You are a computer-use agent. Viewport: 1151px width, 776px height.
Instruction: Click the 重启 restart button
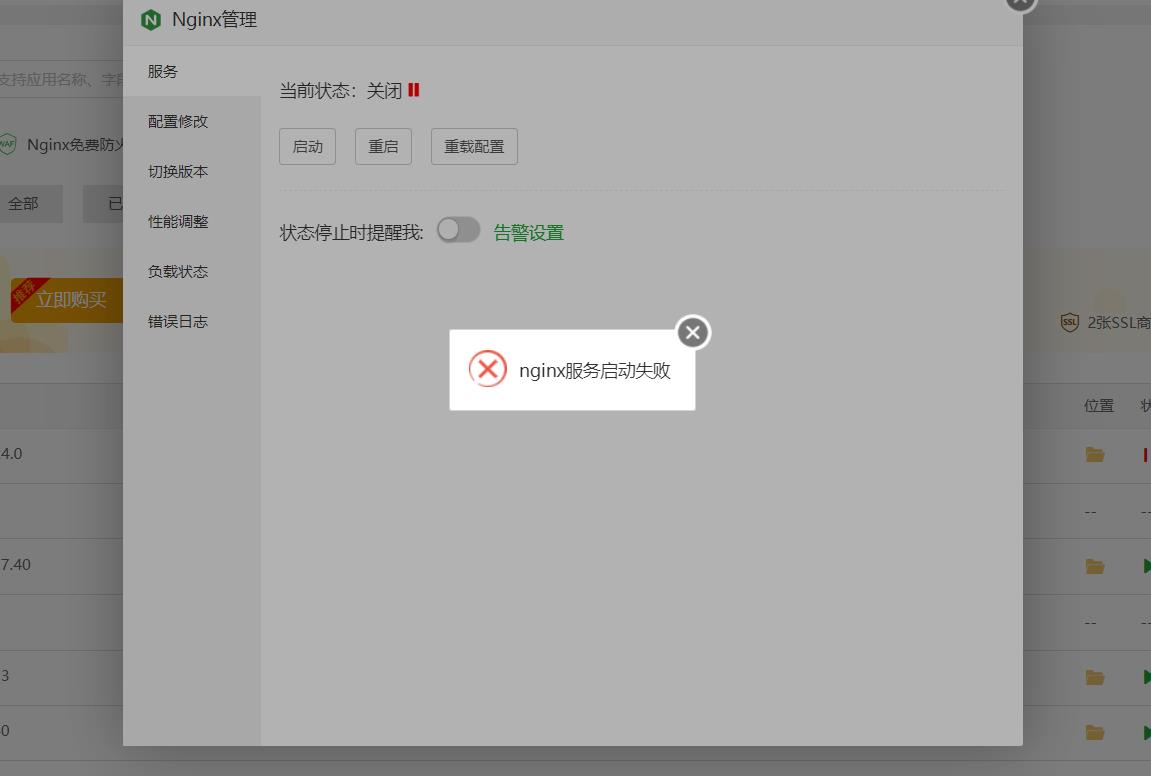coord(383,146)
